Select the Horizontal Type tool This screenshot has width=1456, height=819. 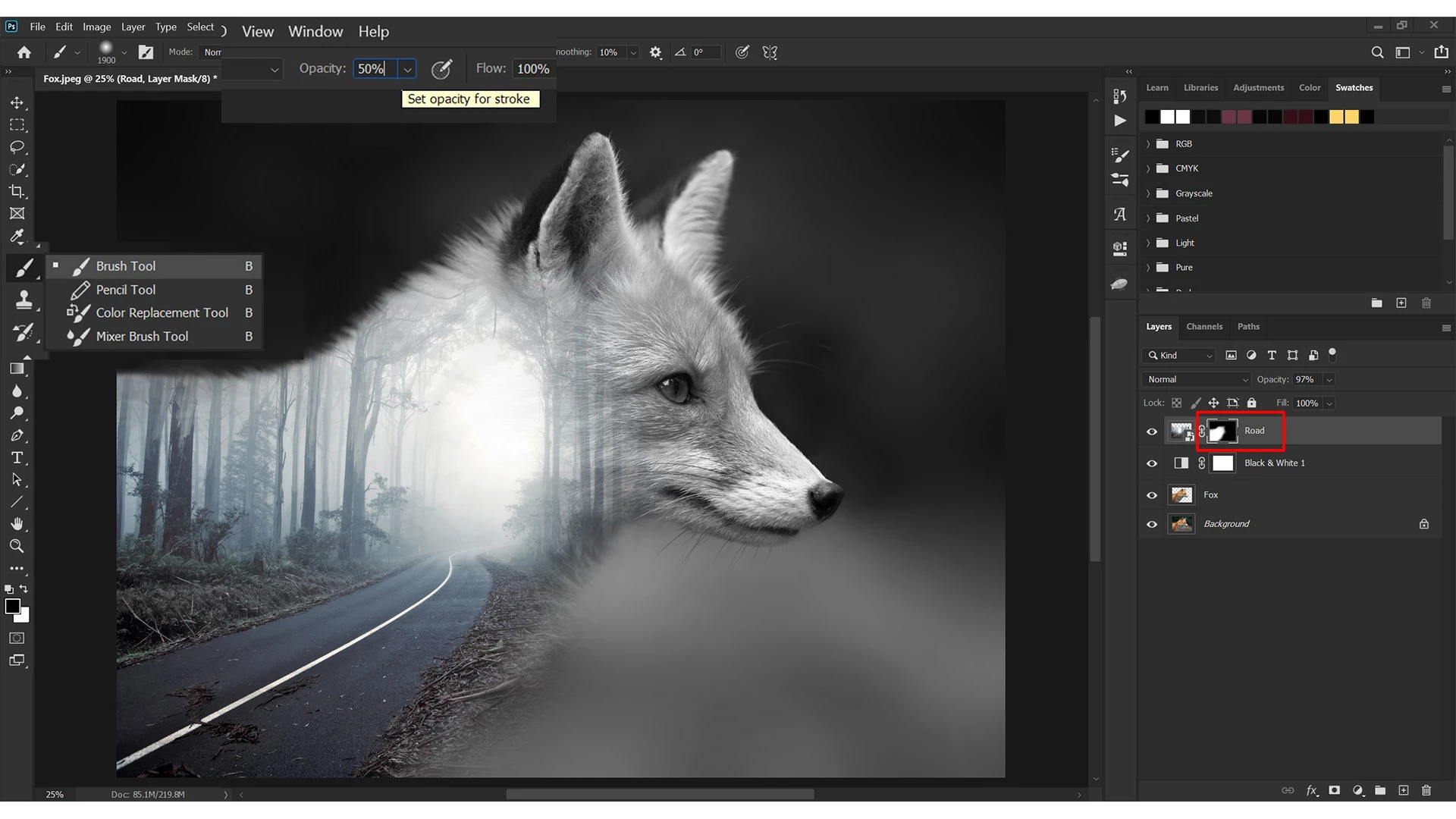[17, 458]
